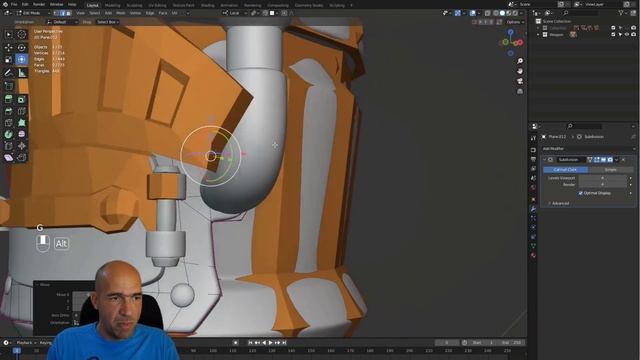Remove the Subdivision modifier with X

point(623,160)
